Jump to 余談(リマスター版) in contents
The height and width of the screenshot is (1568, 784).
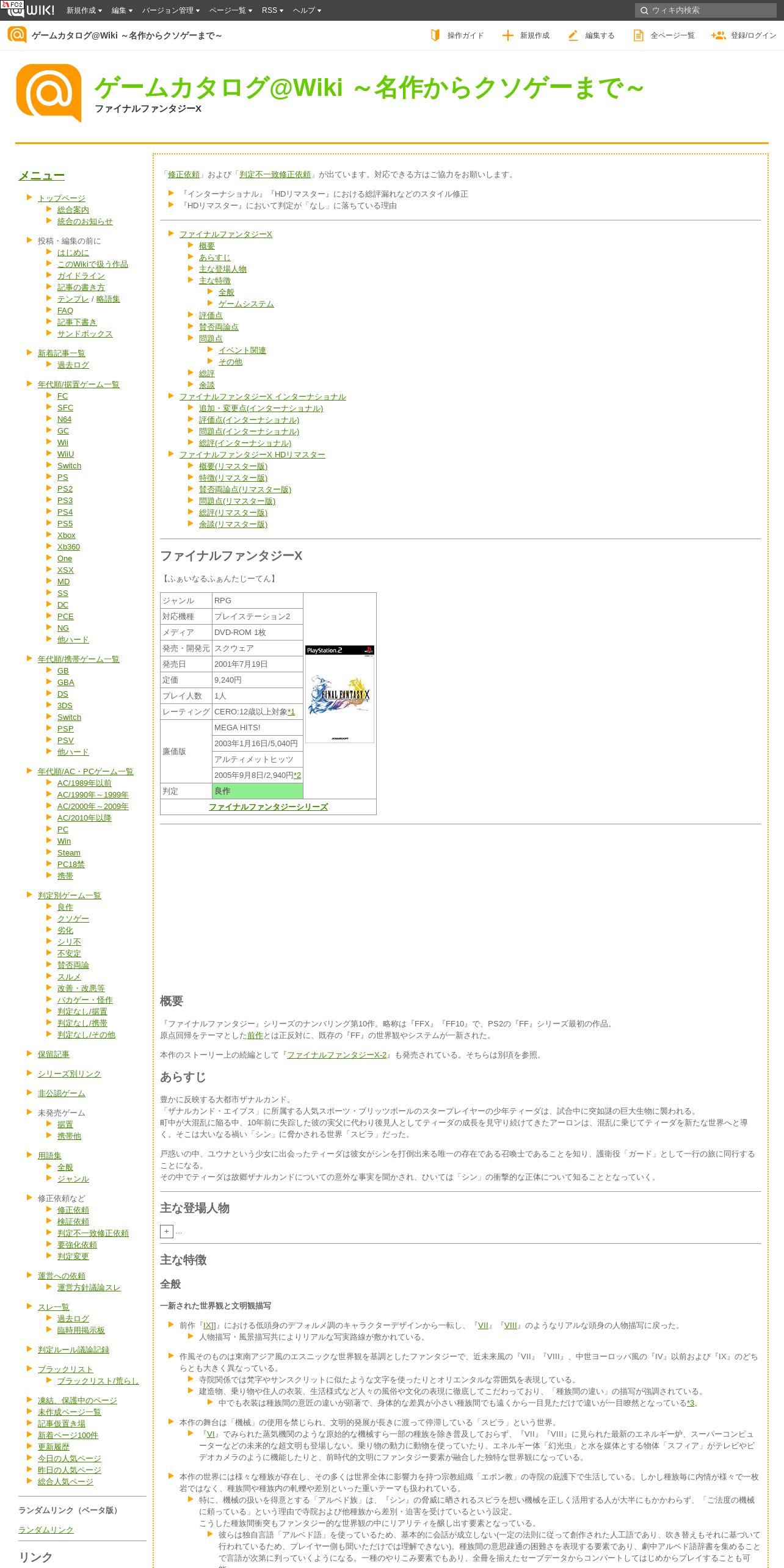pyautogui.click(x=233, y=524)
